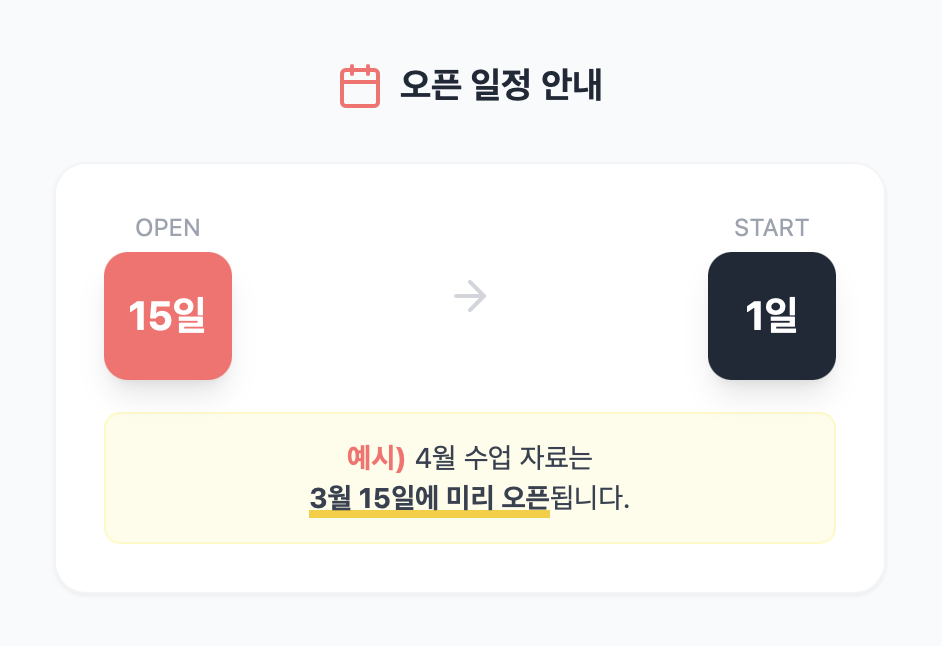This screenshot has width=942, height=646.
Task: Click the underlined 3월 text
Action: 330,497
